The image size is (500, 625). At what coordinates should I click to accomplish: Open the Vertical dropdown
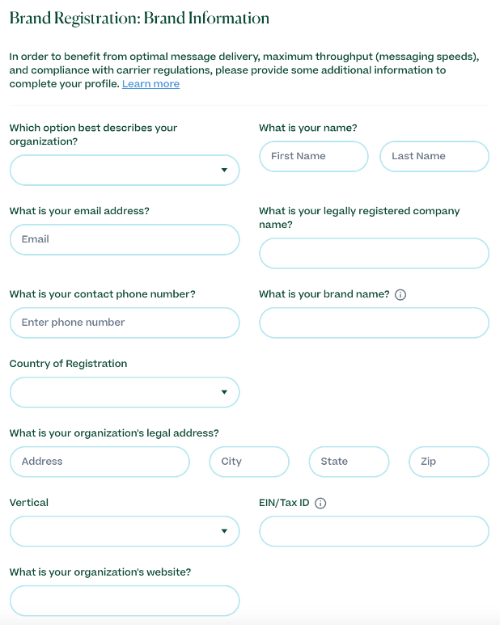pos(124,531)
